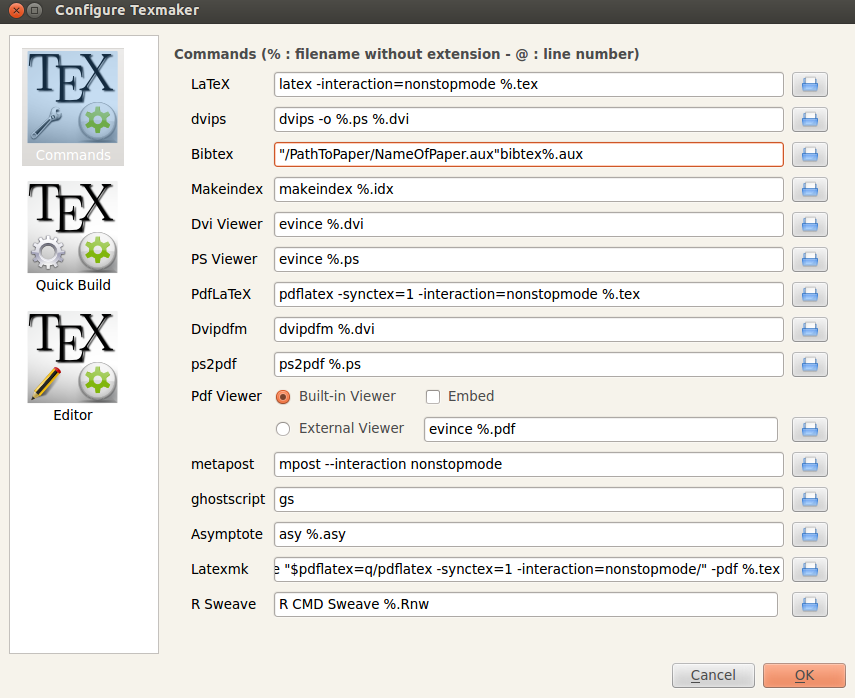Edit the metapost command field
Image resolution: width=855 pixels, height=698 pixels.
pyautogui.click(x=528, y=464)
